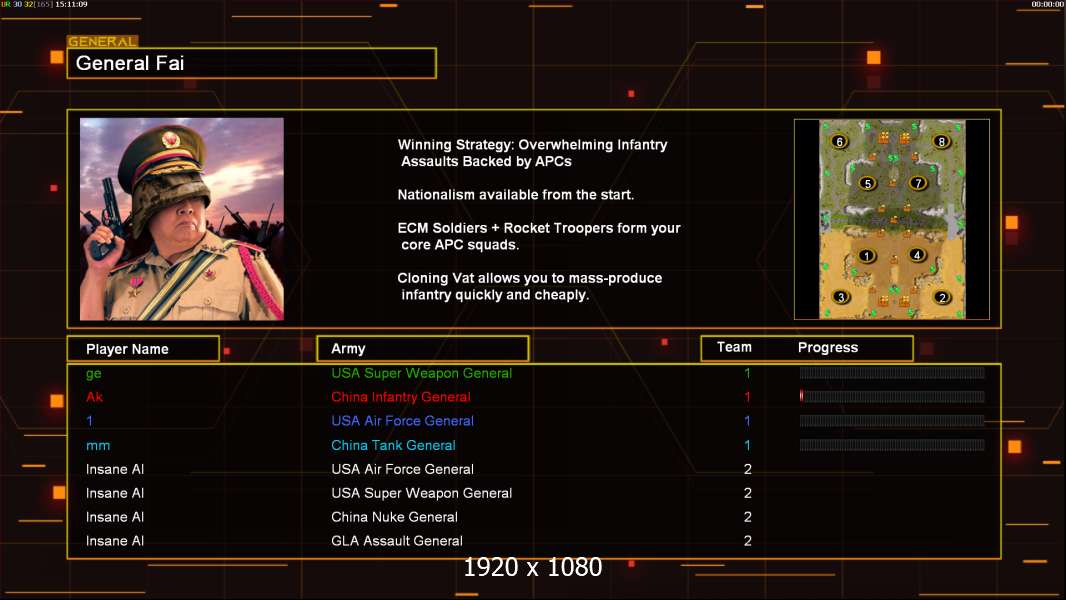Click the General Fai title field
The width and height of the screenshot is (1066, 600).
pyautogui.click(x=252, y=63)
